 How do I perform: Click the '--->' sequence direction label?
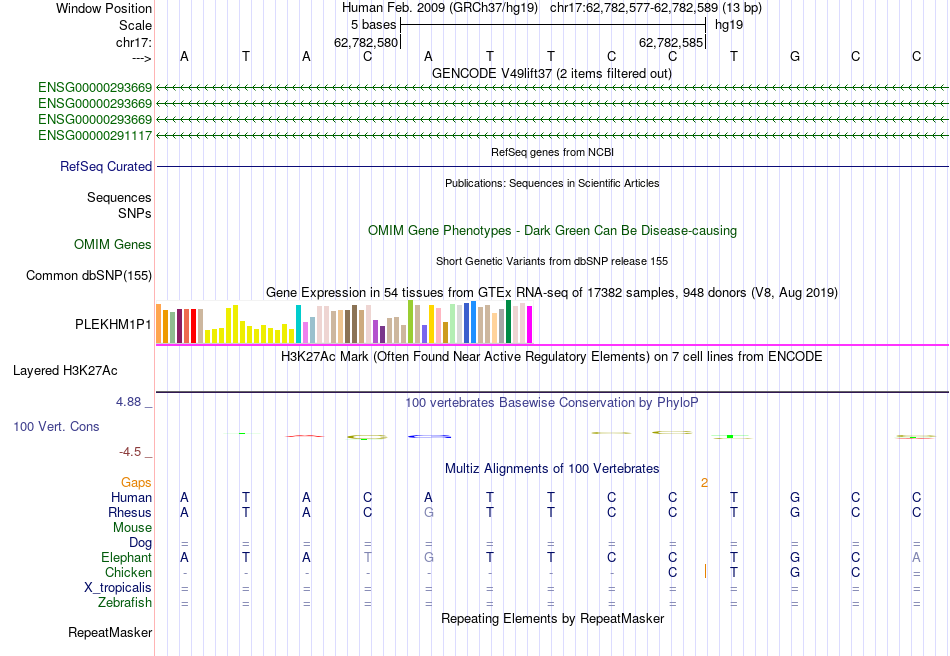coord(141,58)
